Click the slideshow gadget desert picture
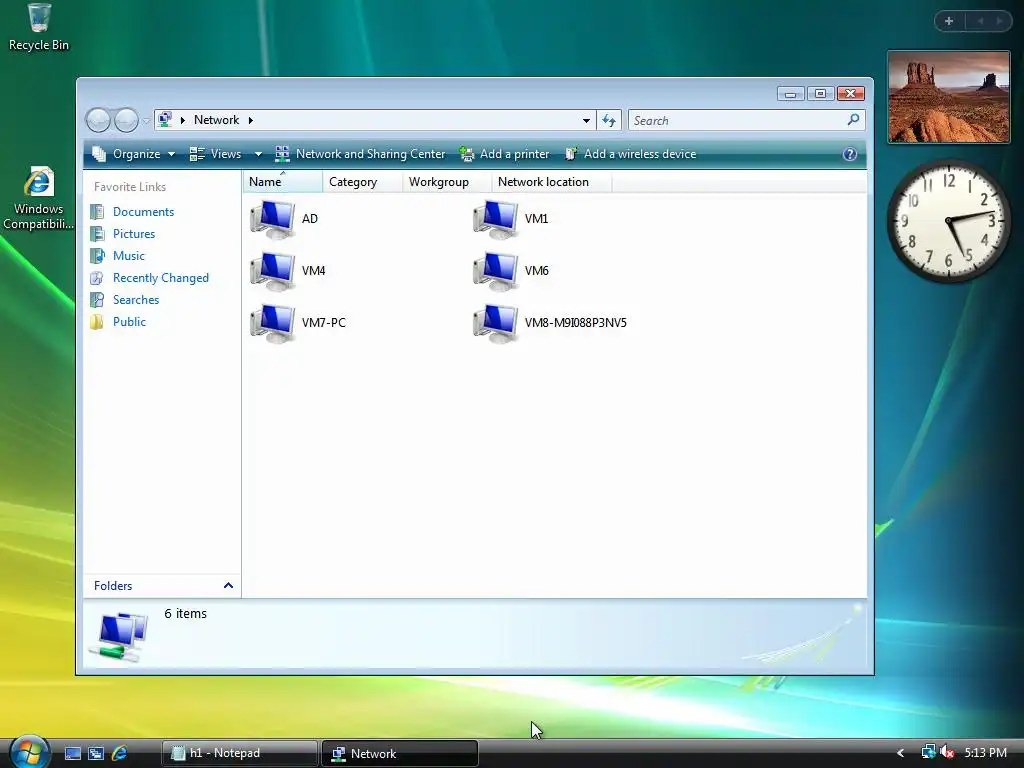The width and height of the screenshot is (1024, 768). 949,97
